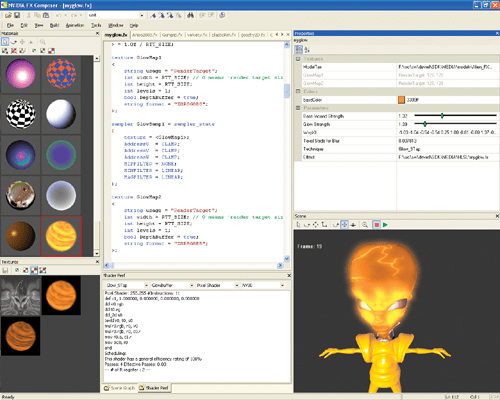Click the Technique value field in Properties
The width and height of the screenshot is (500, 400).
point(447,149)
